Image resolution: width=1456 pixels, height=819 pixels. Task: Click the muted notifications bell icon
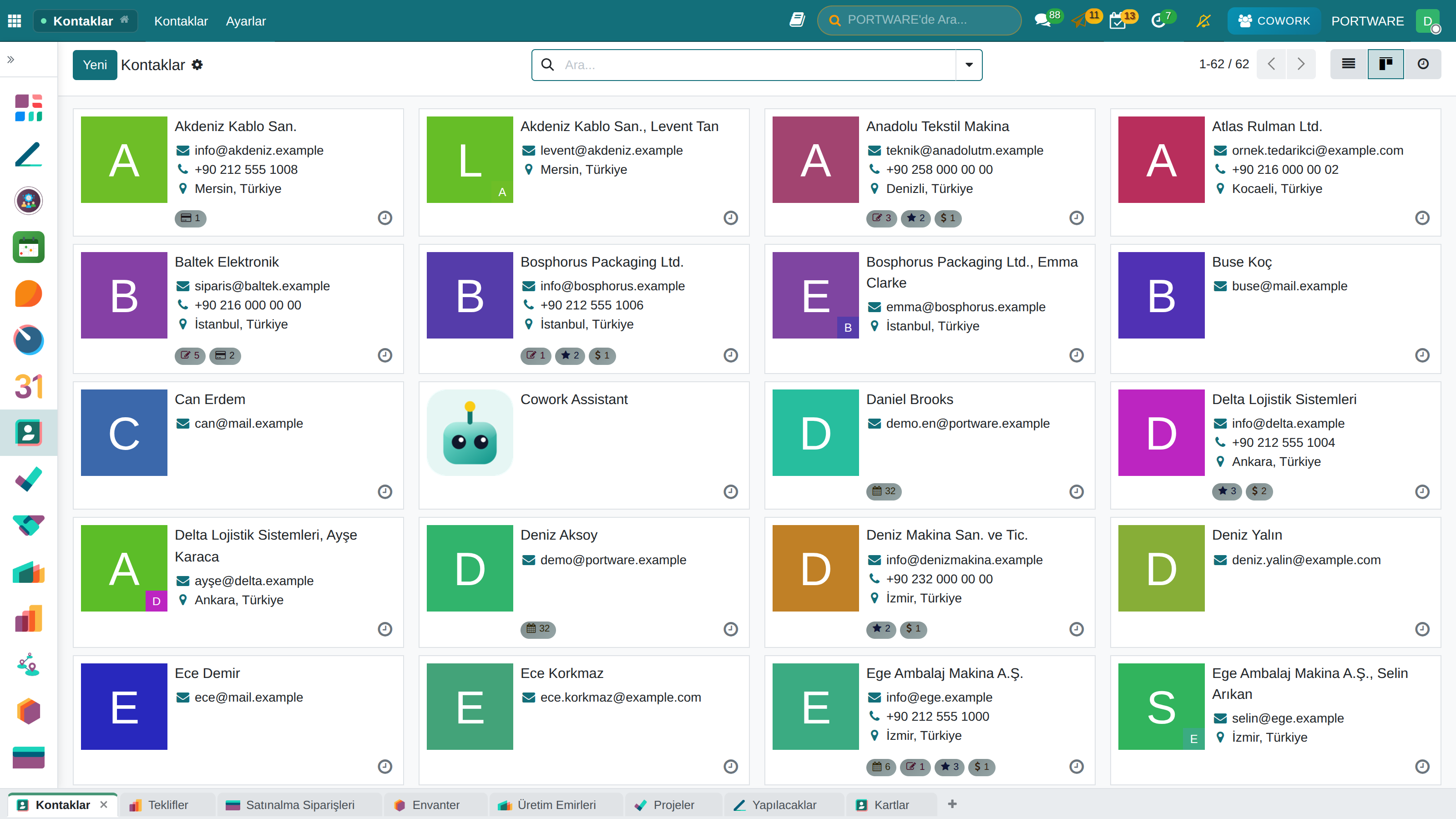pos(1203,21)
